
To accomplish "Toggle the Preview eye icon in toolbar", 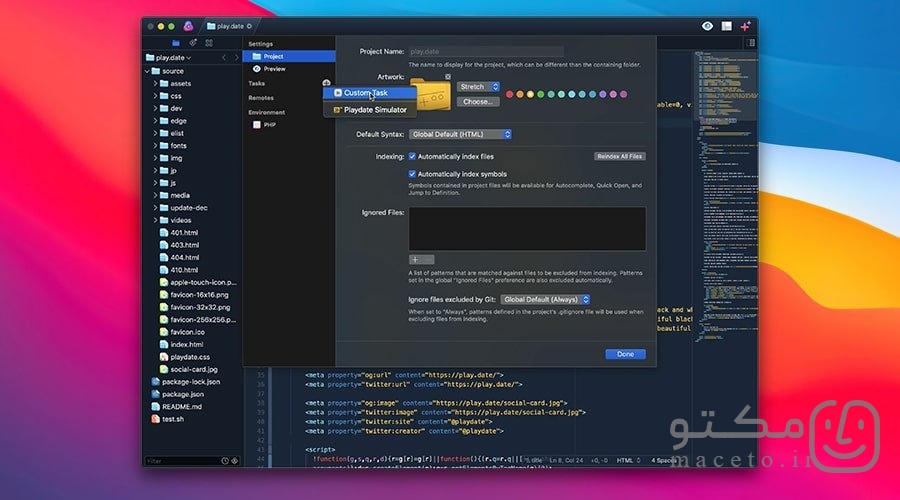I will point(707,26).
